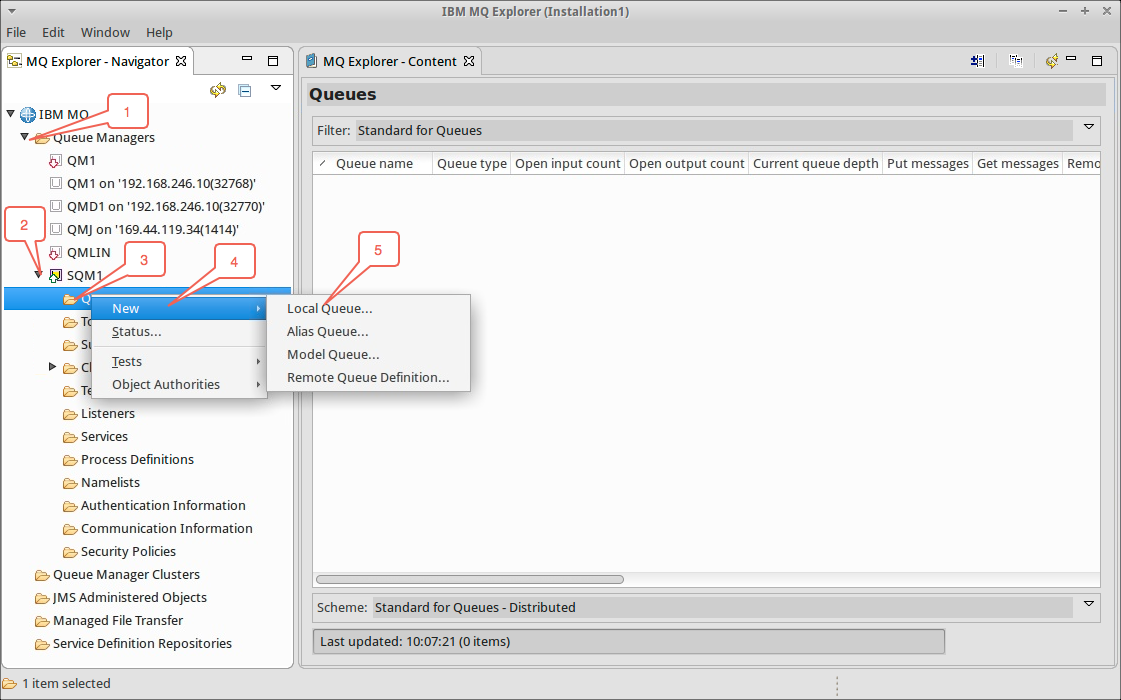1121x700 pixels.
Task: Click the Services folder icon
Action: click(70, 437)
